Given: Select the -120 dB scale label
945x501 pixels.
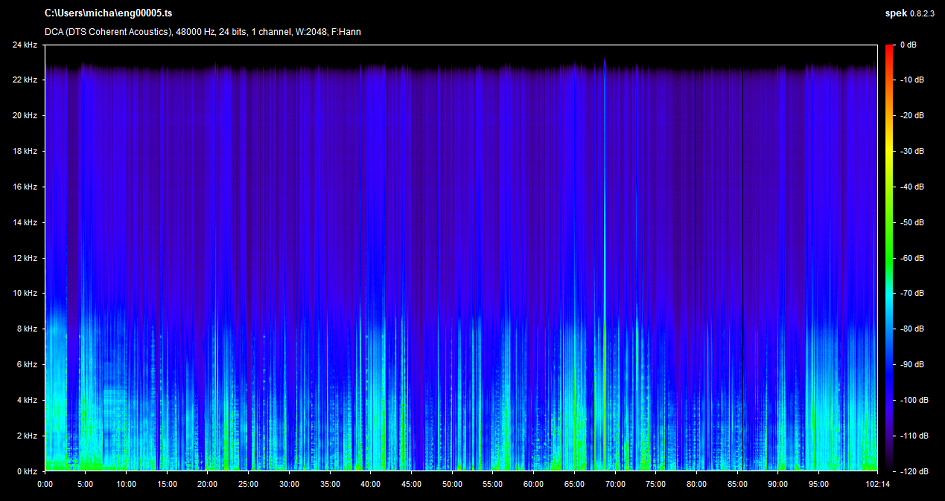Looking at the screenshot, I should [911, 470].
